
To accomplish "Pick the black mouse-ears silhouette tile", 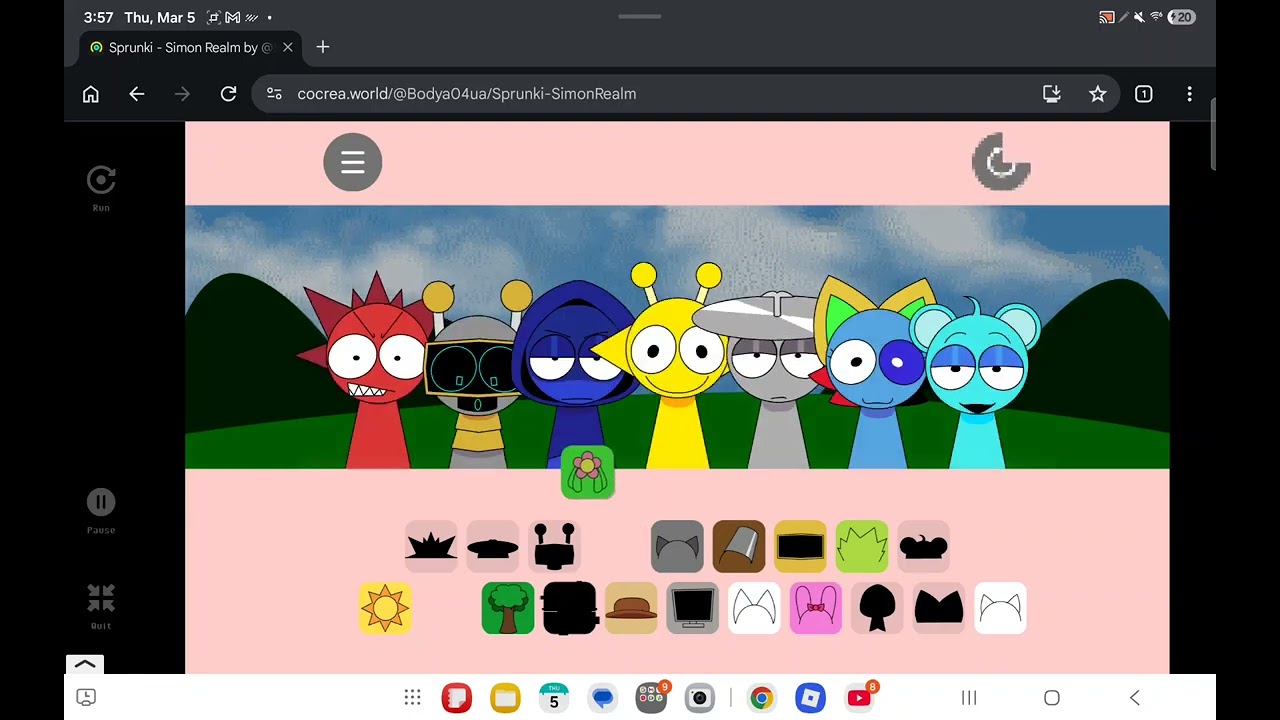I will pos(923,547).
